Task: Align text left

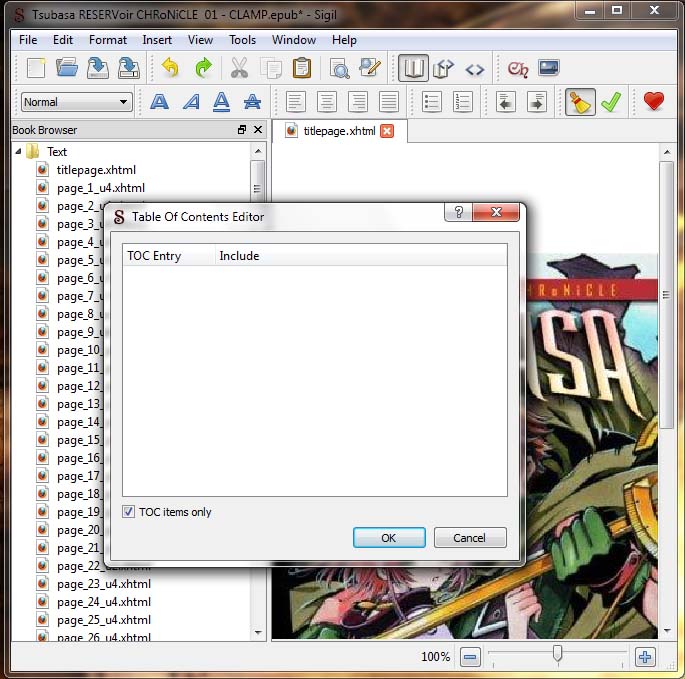Action: click(x=295, y=102)
